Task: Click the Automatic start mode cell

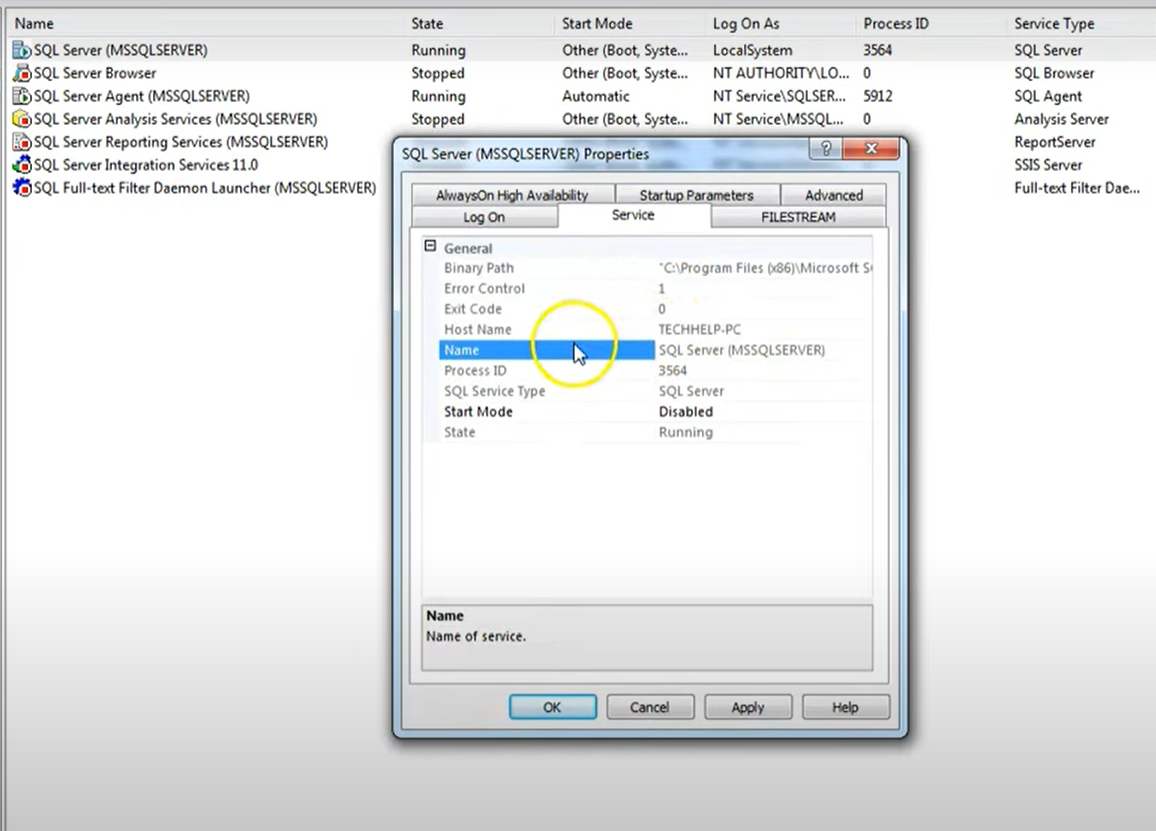Action: [596, 96]
